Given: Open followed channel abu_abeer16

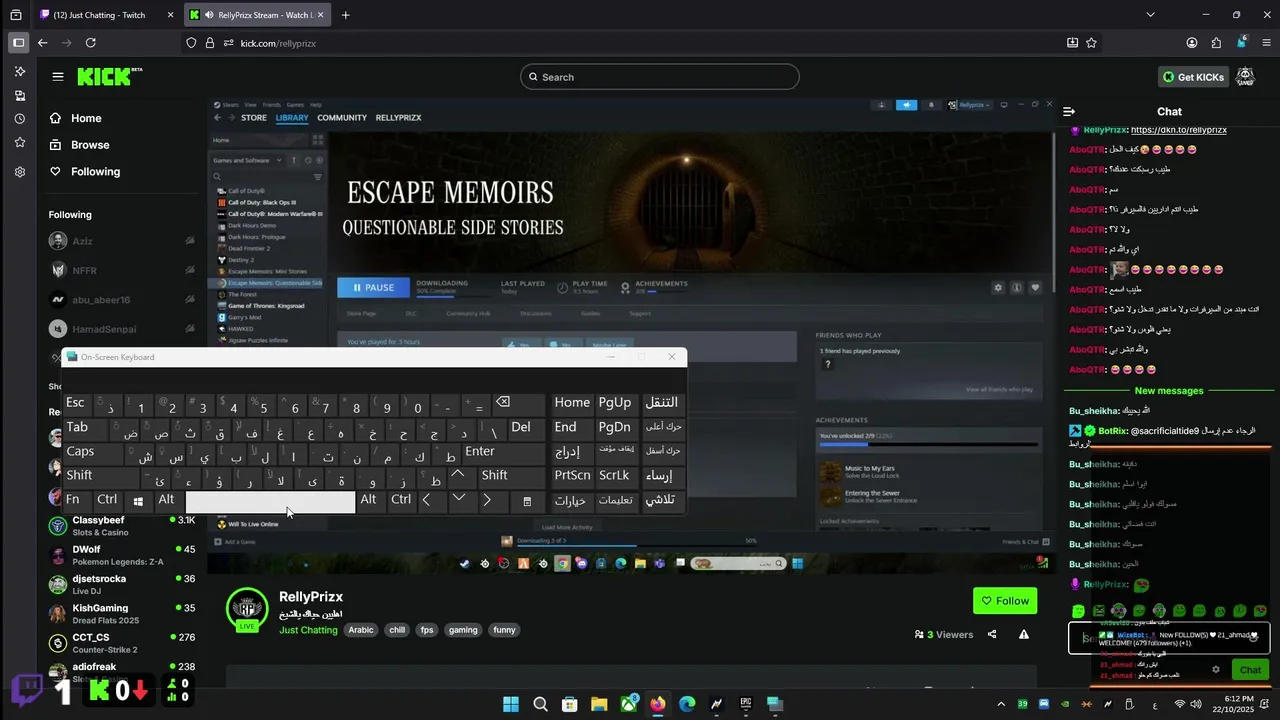Looking at the screenshot, I should pos(120,299).
